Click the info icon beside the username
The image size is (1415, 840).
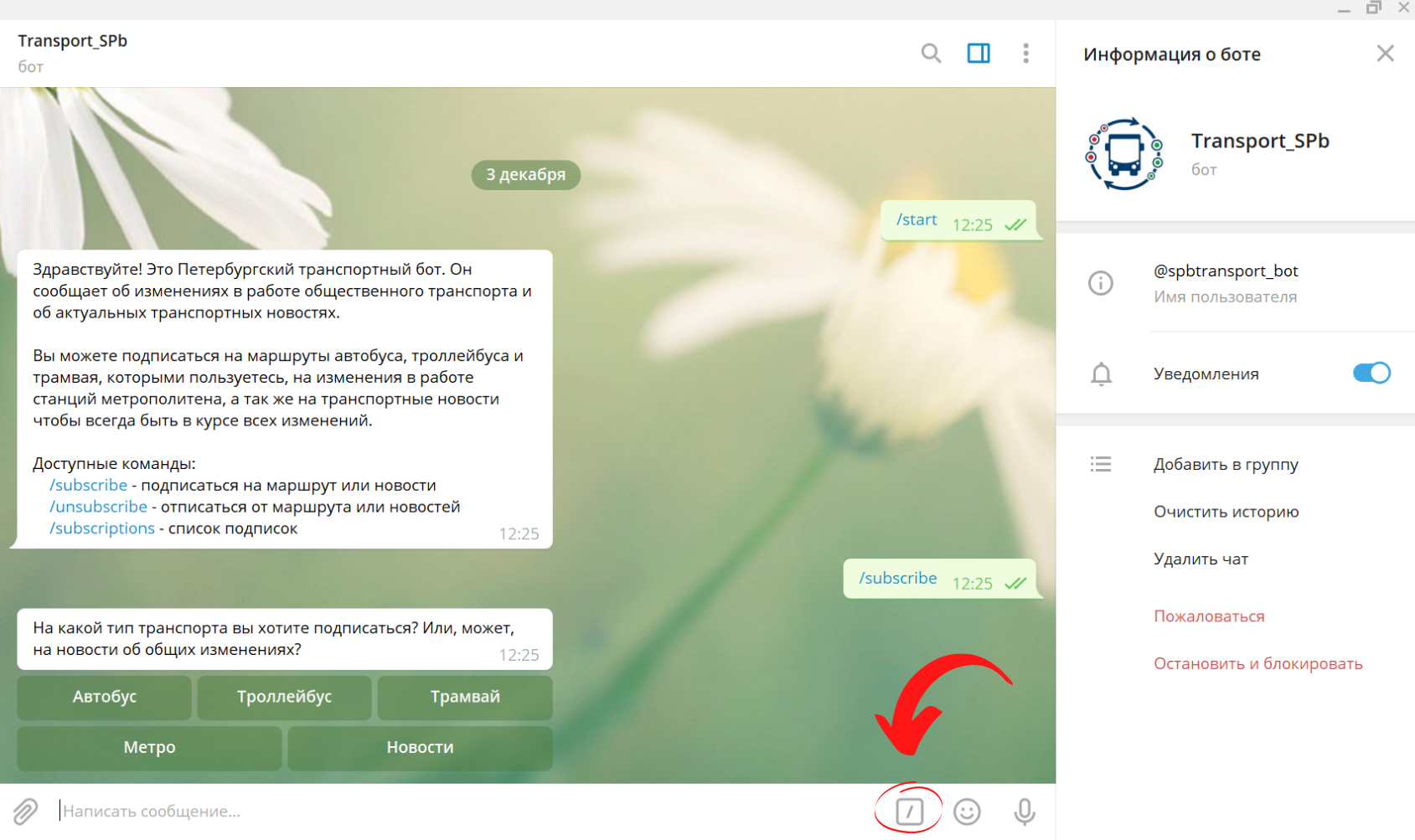click(x=1100, y=283)
